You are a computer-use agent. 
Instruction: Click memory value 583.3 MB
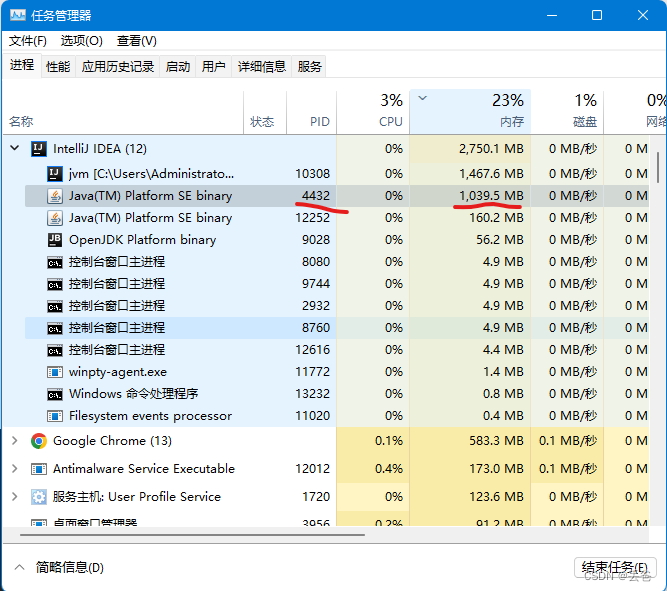tap(496, 441)
